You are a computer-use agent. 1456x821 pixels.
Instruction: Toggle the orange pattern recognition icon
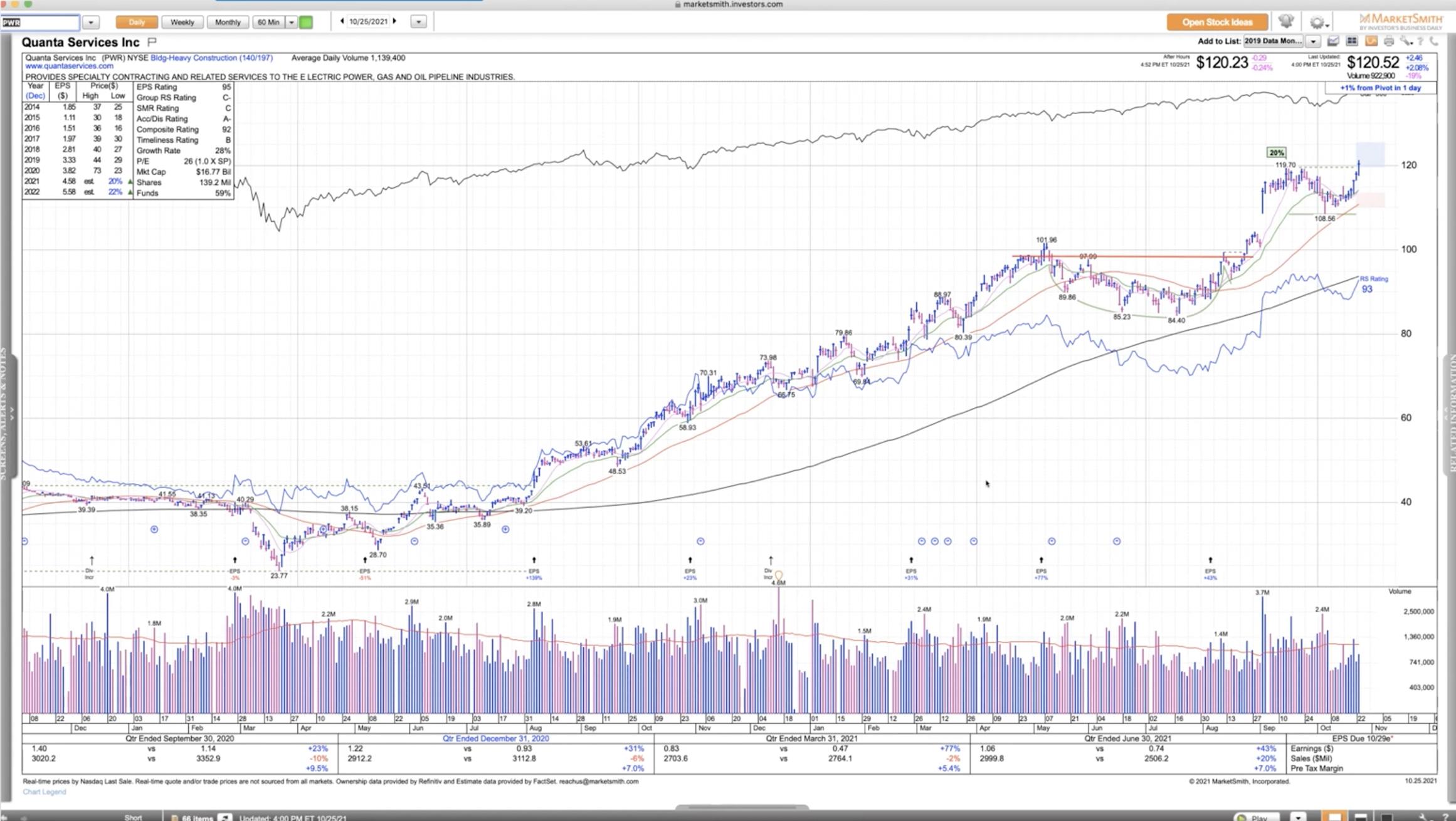click(1371, 41)
